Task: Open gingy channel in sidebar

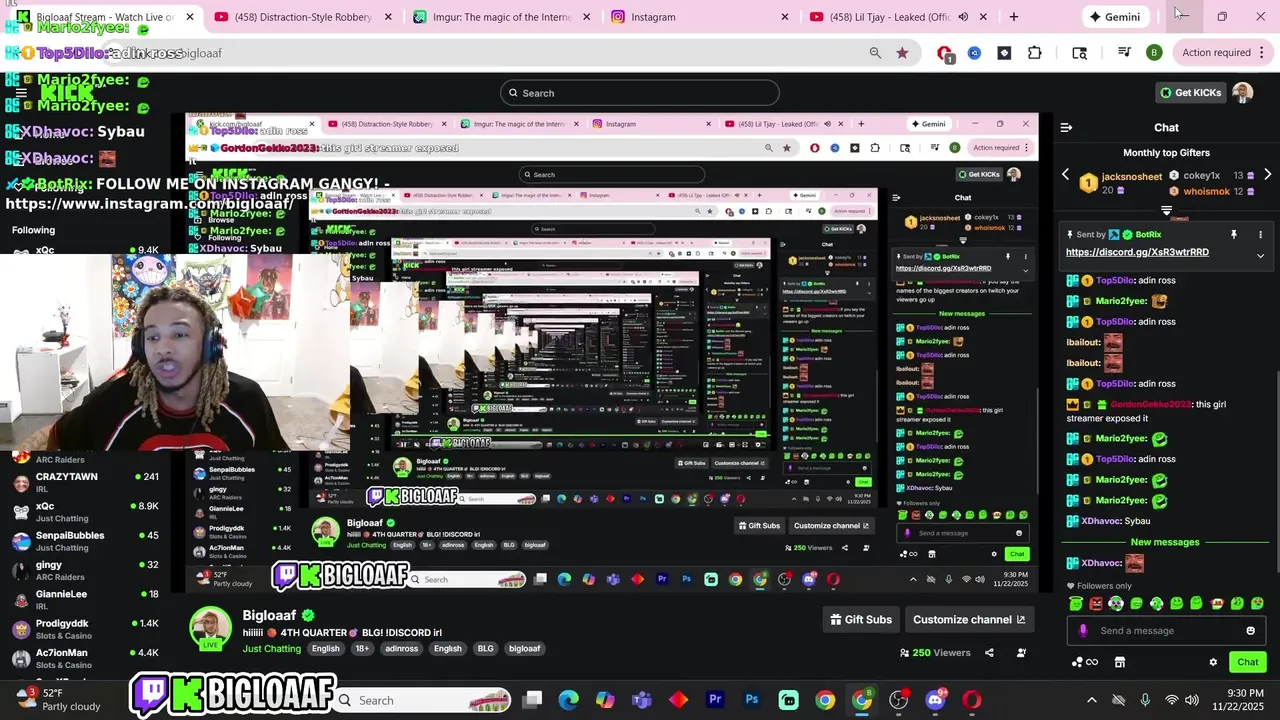Action: click(85, 570)
